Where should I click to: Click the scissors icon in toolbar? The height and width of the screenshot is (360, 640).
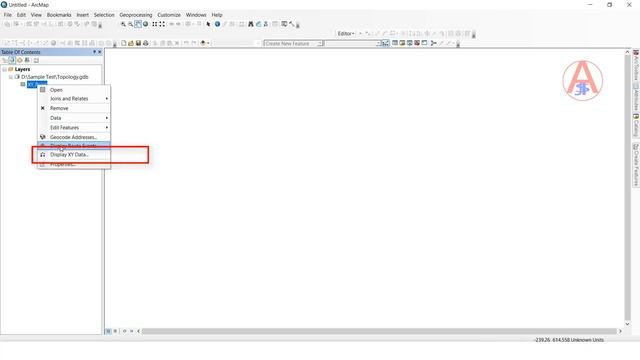433,43
